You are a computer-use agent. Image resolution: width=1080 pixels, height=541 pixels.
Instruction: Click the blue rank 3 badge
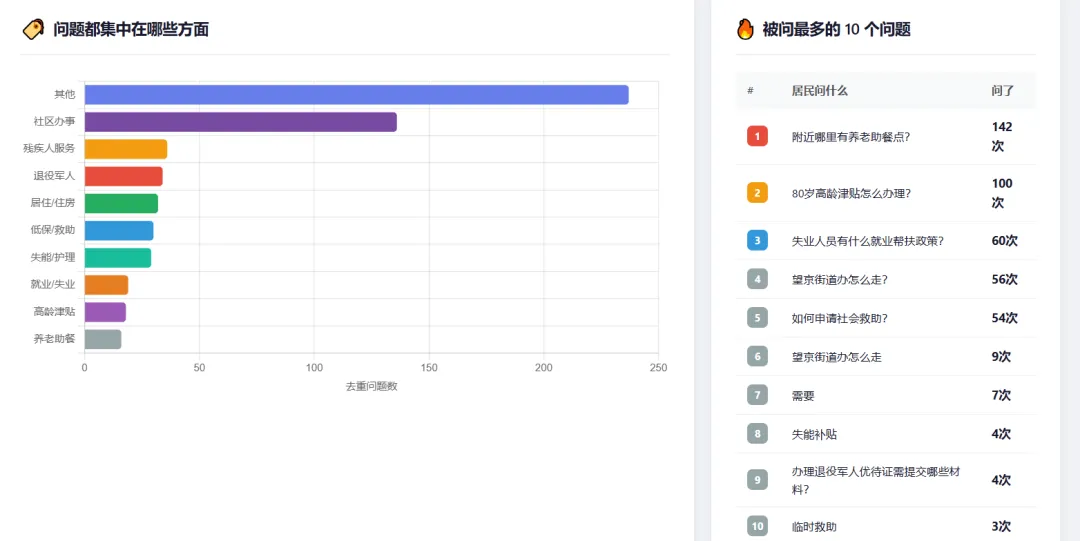tap(757, 241)
